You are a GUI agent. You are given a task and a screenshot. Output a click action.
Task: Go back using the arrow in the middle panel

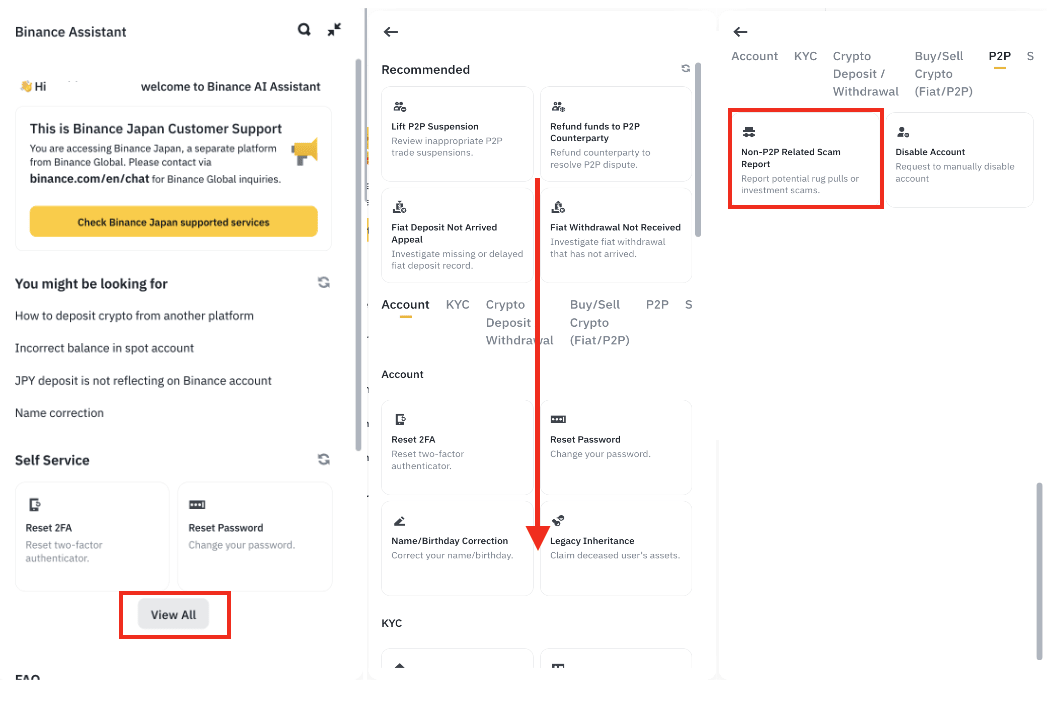click(x=391, y=32)
